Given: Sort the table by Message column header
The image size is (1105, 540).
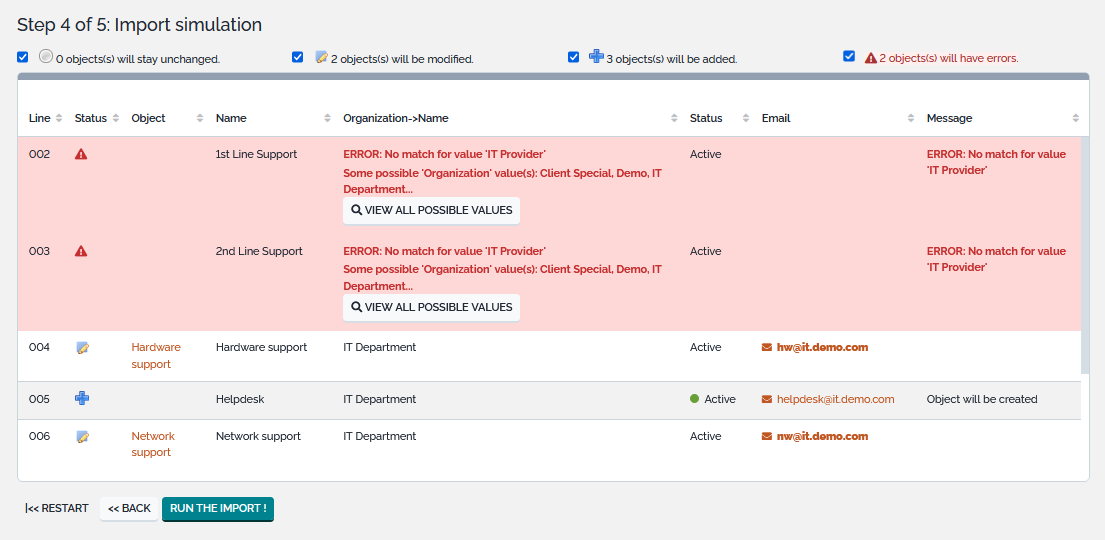Looking at the screenshot, I should pyautogui.click(x=949, y=118).
